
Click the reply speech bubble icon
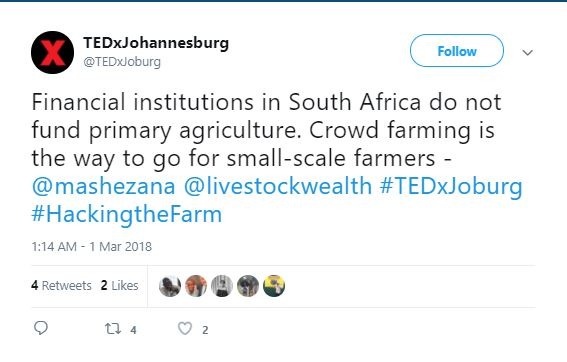[41, 328]
